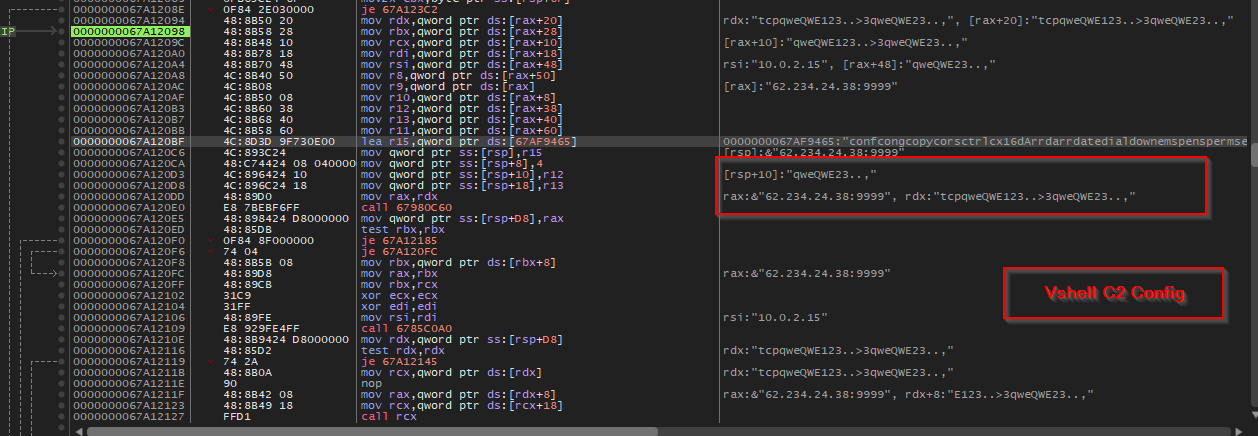The height and width of the screenshot is (436, 1258).
Task: Click jump arrow beside je 67A120FC
Action: point(210,252)
